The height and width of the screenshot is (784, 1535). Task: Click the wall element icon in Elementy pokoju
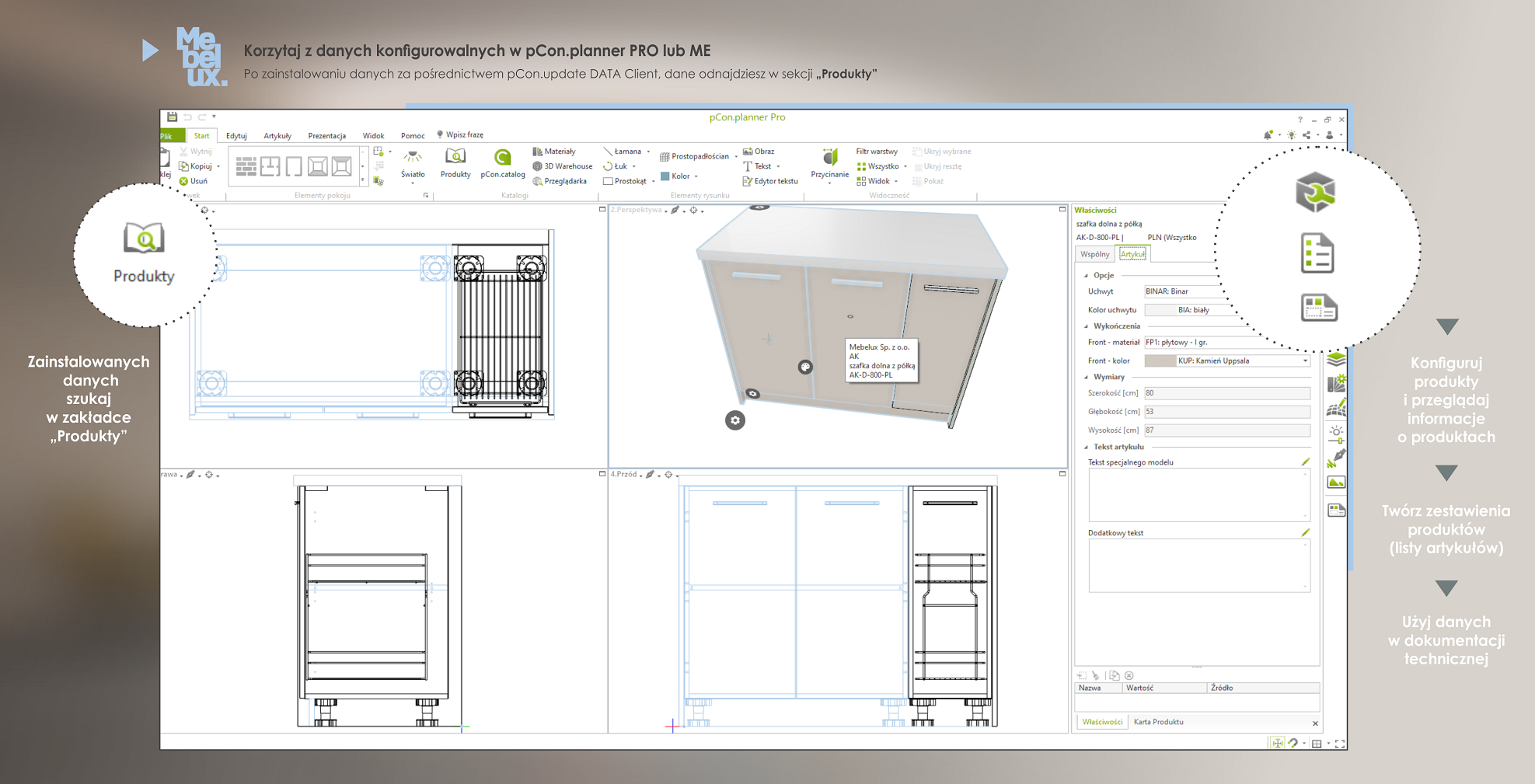tap(246, 166)
